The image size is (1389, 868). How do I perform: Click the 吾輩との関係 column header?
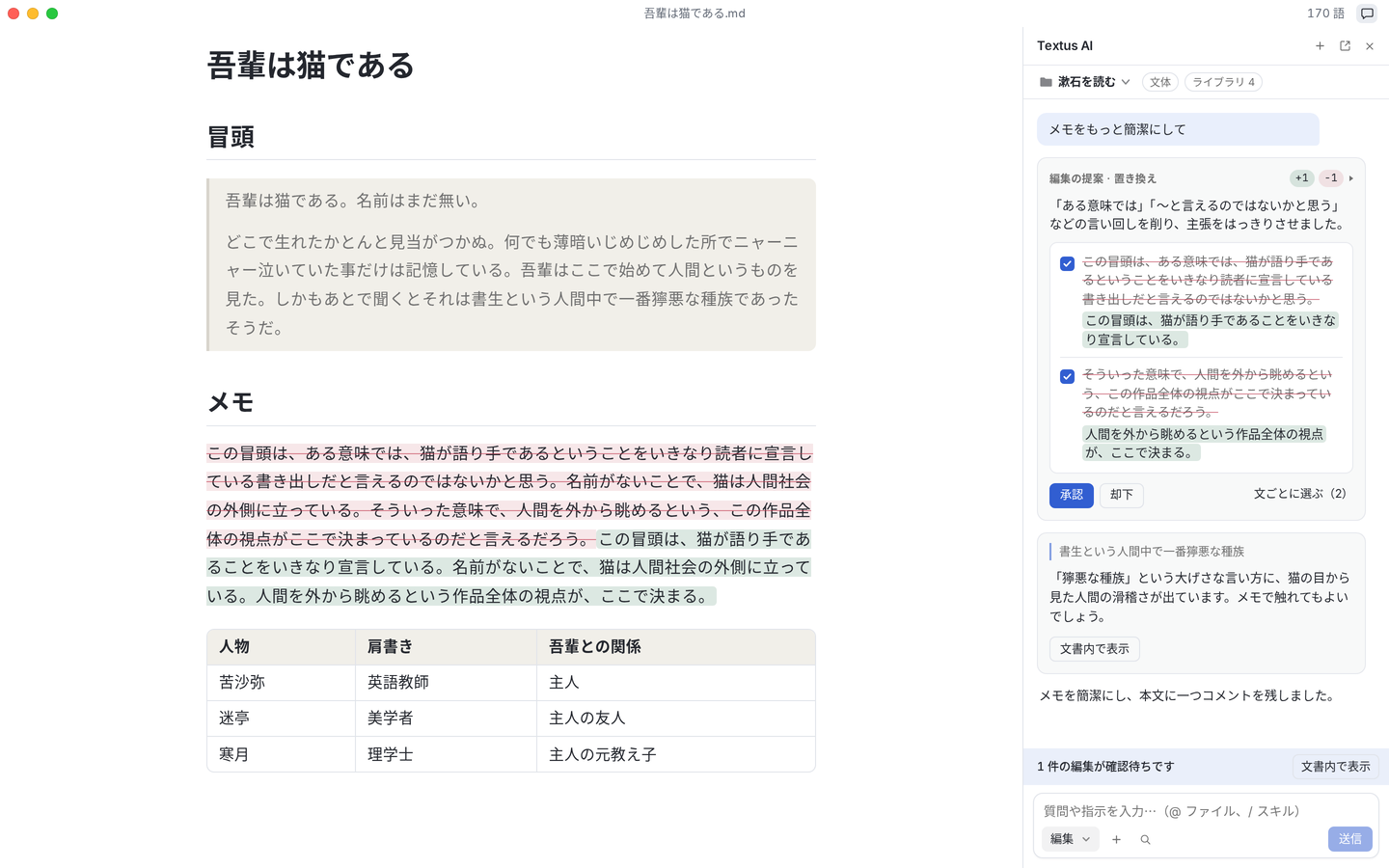(x=675, y=647)
